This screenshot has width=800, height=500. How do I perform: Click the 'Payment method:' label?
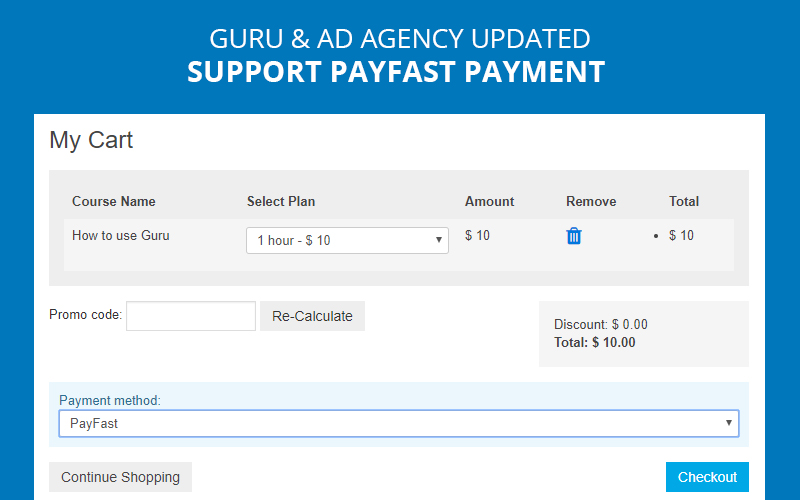point(110,400)
